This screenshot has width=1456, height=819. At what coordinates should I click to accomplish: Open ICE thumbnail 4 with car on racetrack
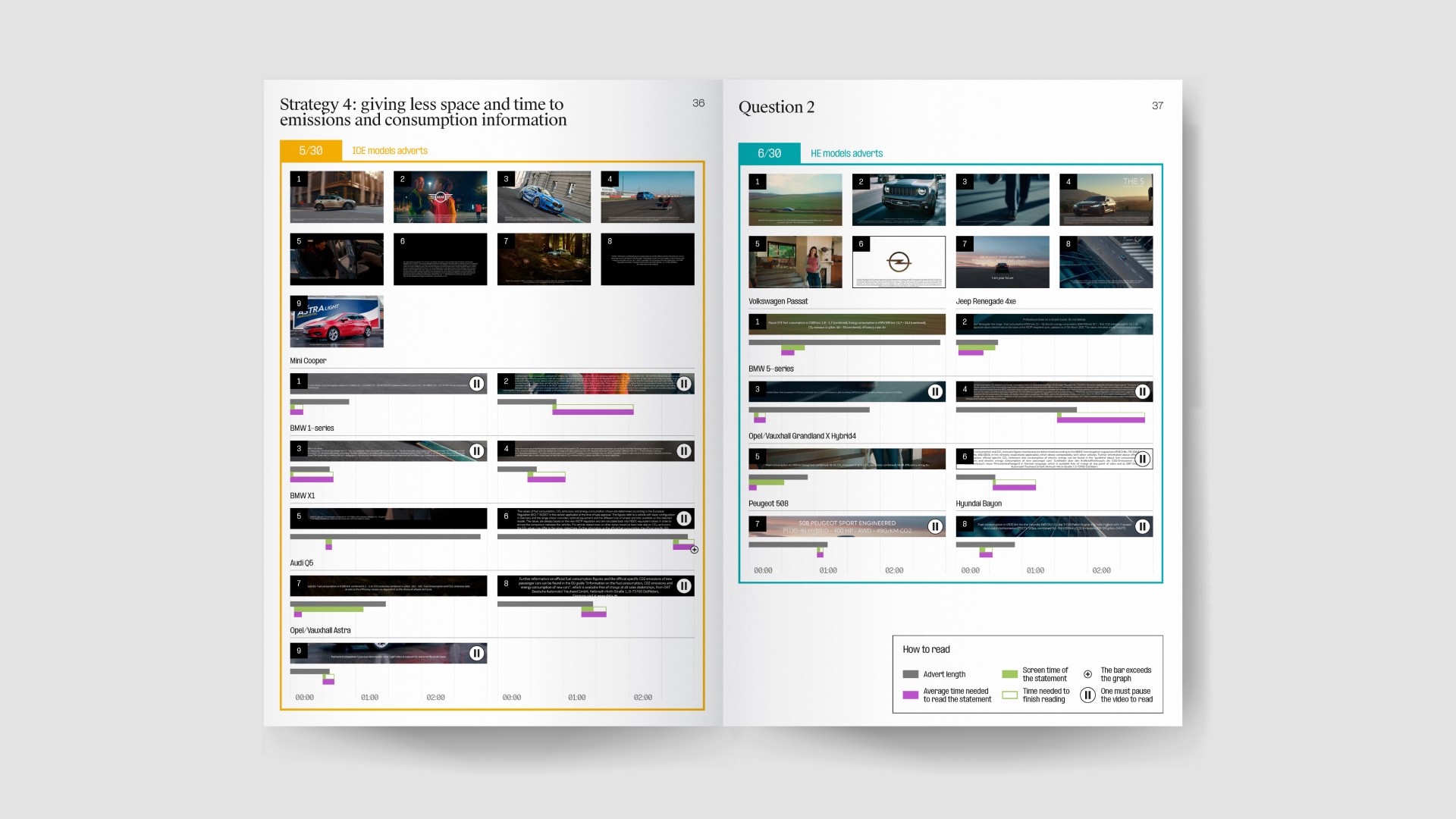pos(648,197)
